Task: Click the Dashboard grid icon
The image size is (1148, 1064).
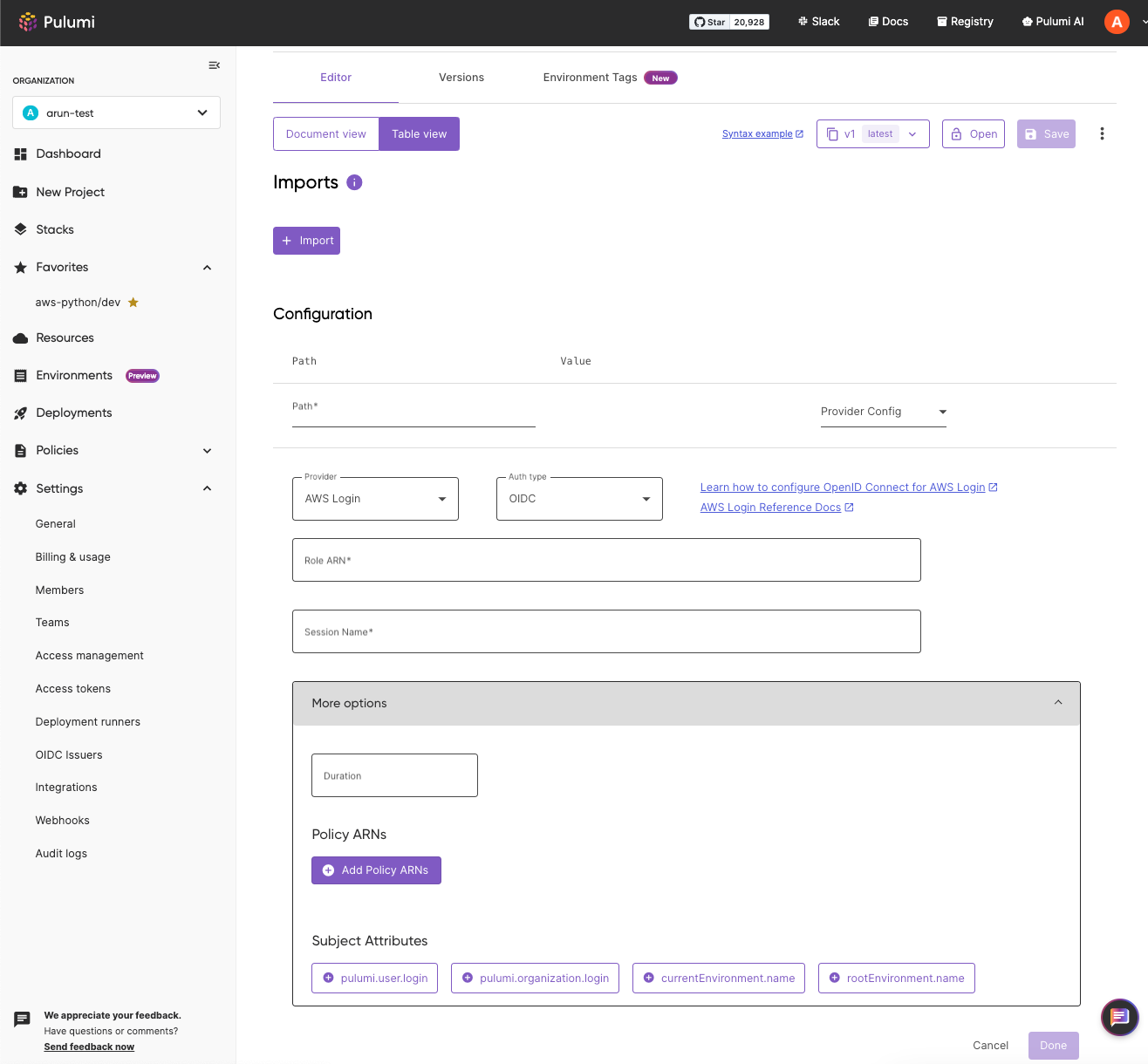Action: 21,154
